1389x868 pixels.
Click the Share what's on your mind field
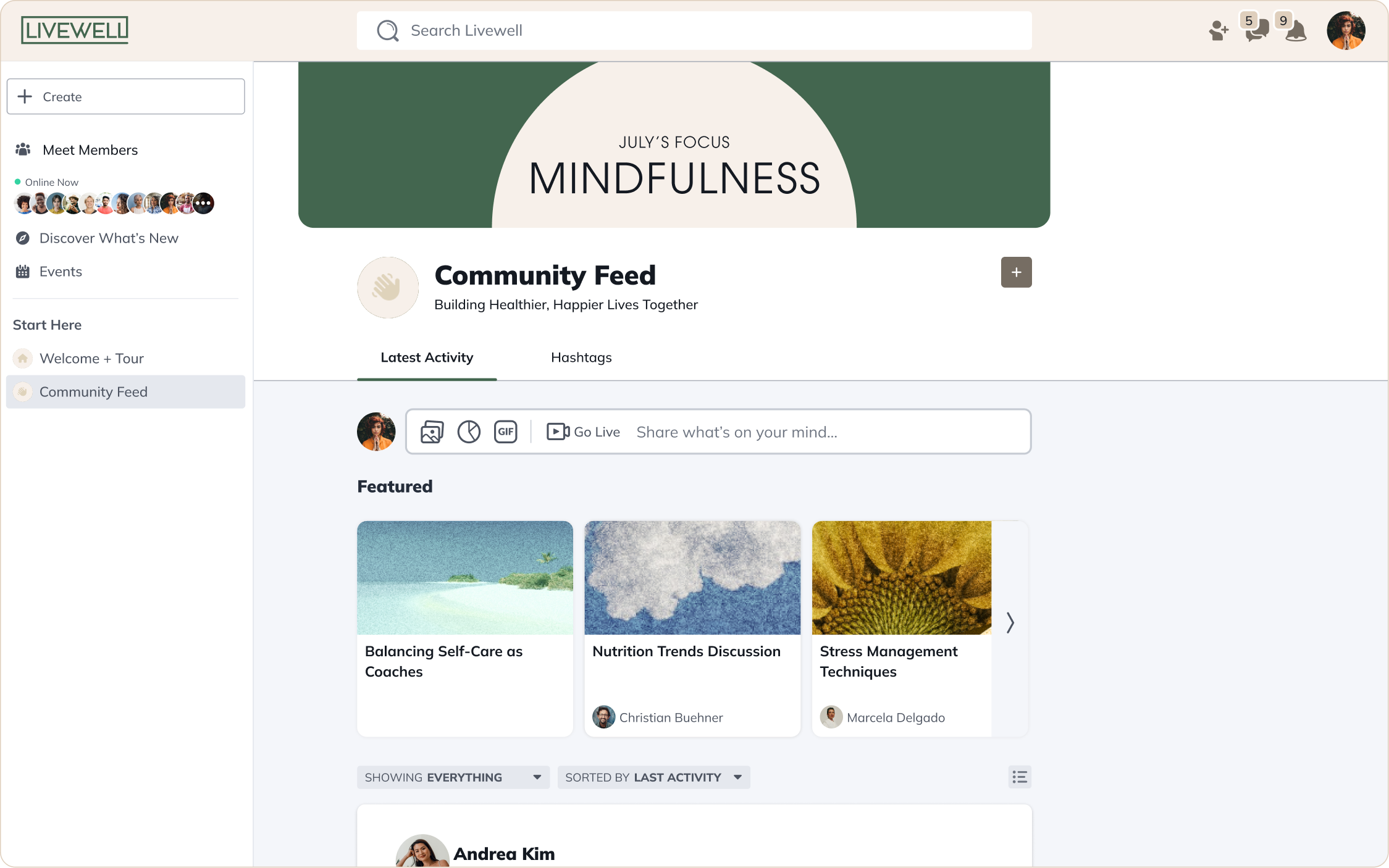(x=820, y=431)
